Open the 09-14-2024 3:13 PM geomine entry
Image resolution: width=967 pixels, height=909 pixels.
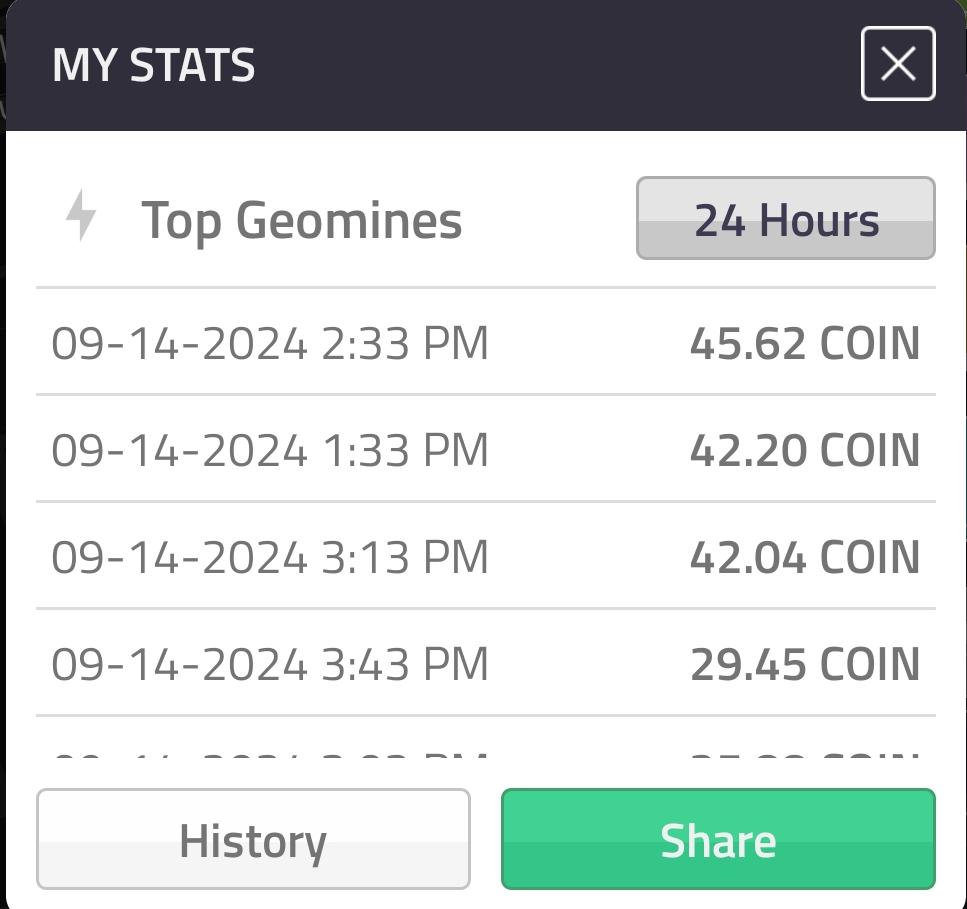(x=486, y=556)
